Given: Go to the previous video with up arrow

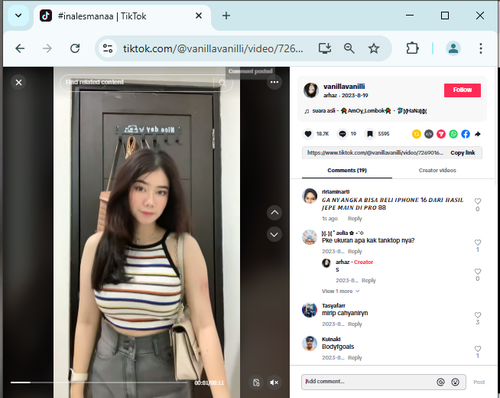Looking at the screenshot, I should click(274, 213).
